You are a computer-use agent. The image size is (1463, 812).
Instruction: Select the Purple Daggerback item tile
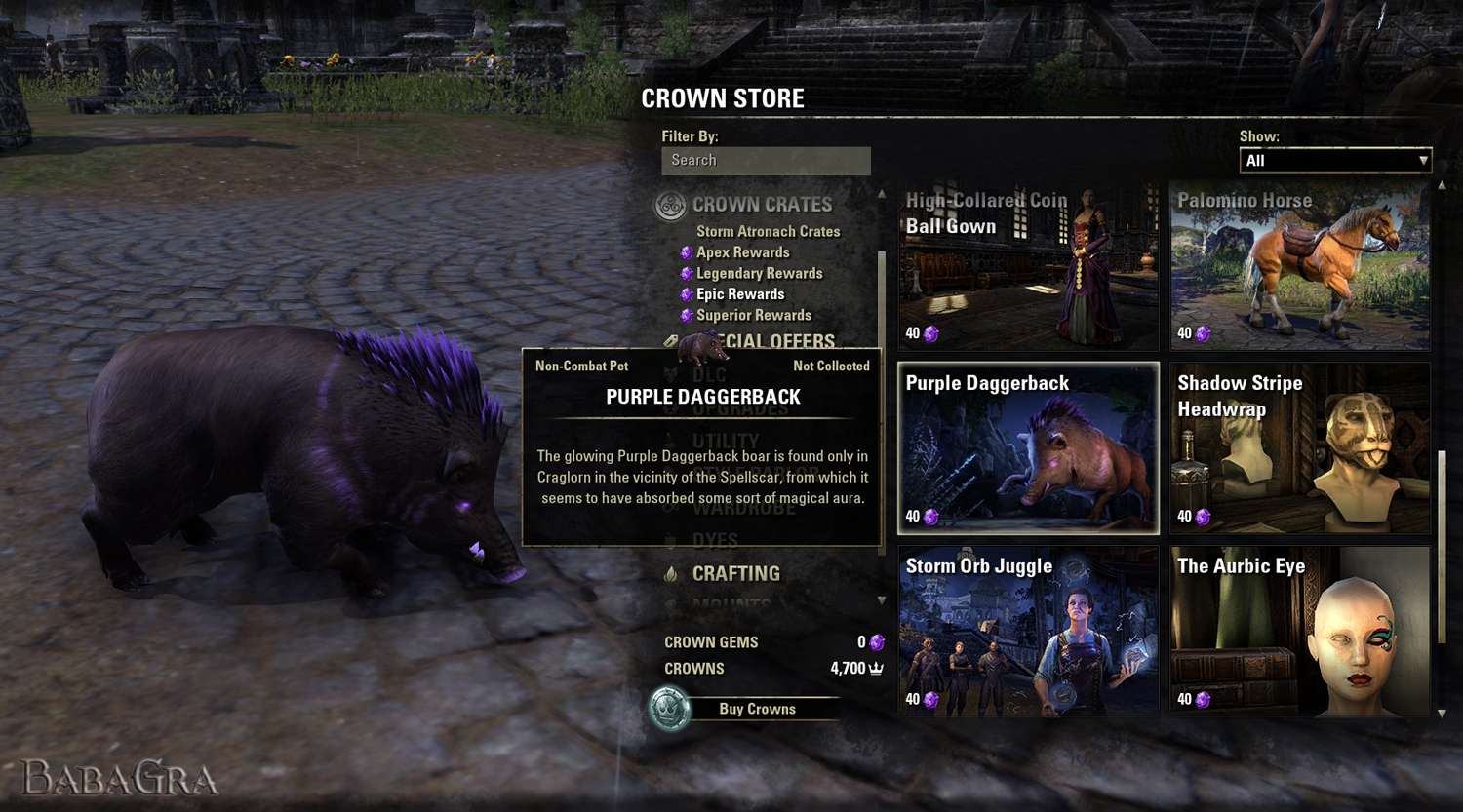click(1028, 448)
